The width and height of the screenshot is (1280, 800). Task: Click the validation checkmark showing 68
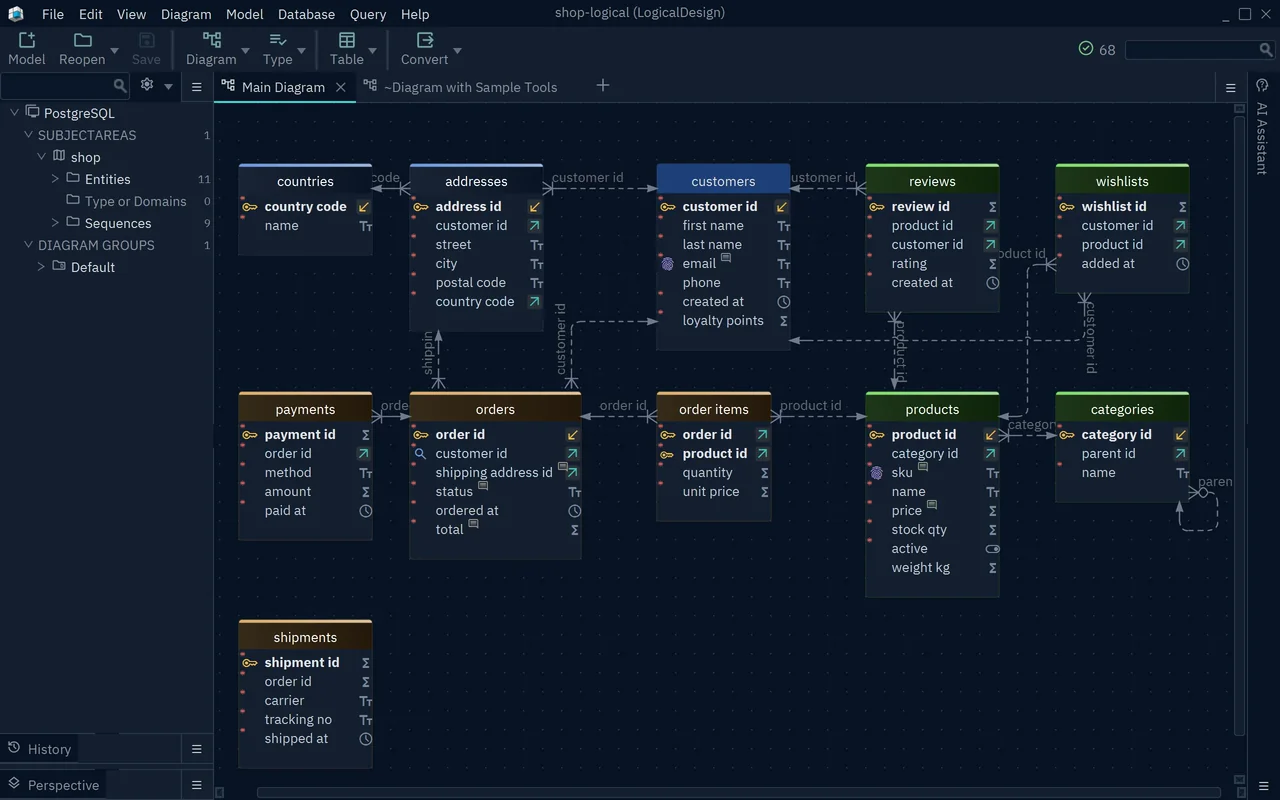tap(1086, 49)
